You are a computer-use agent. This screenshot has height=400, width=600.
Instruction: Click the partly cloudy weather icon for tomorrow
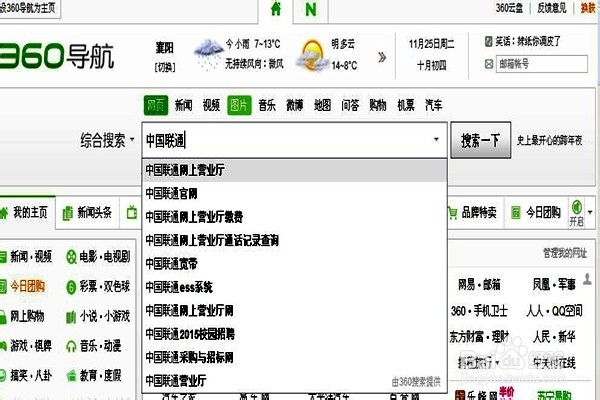pos(312,56)
